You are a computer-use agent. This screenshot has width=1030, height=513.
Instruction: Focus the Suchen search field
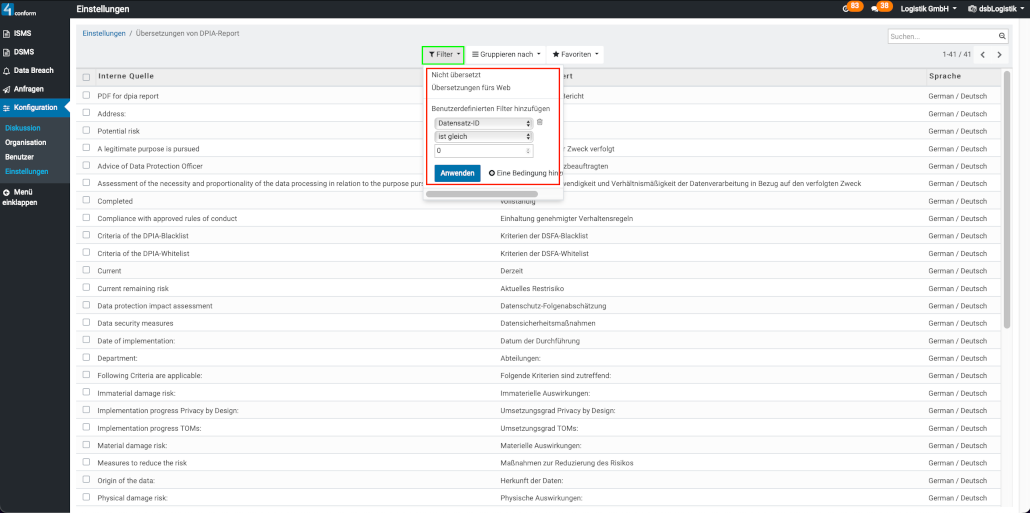[940, 36]
